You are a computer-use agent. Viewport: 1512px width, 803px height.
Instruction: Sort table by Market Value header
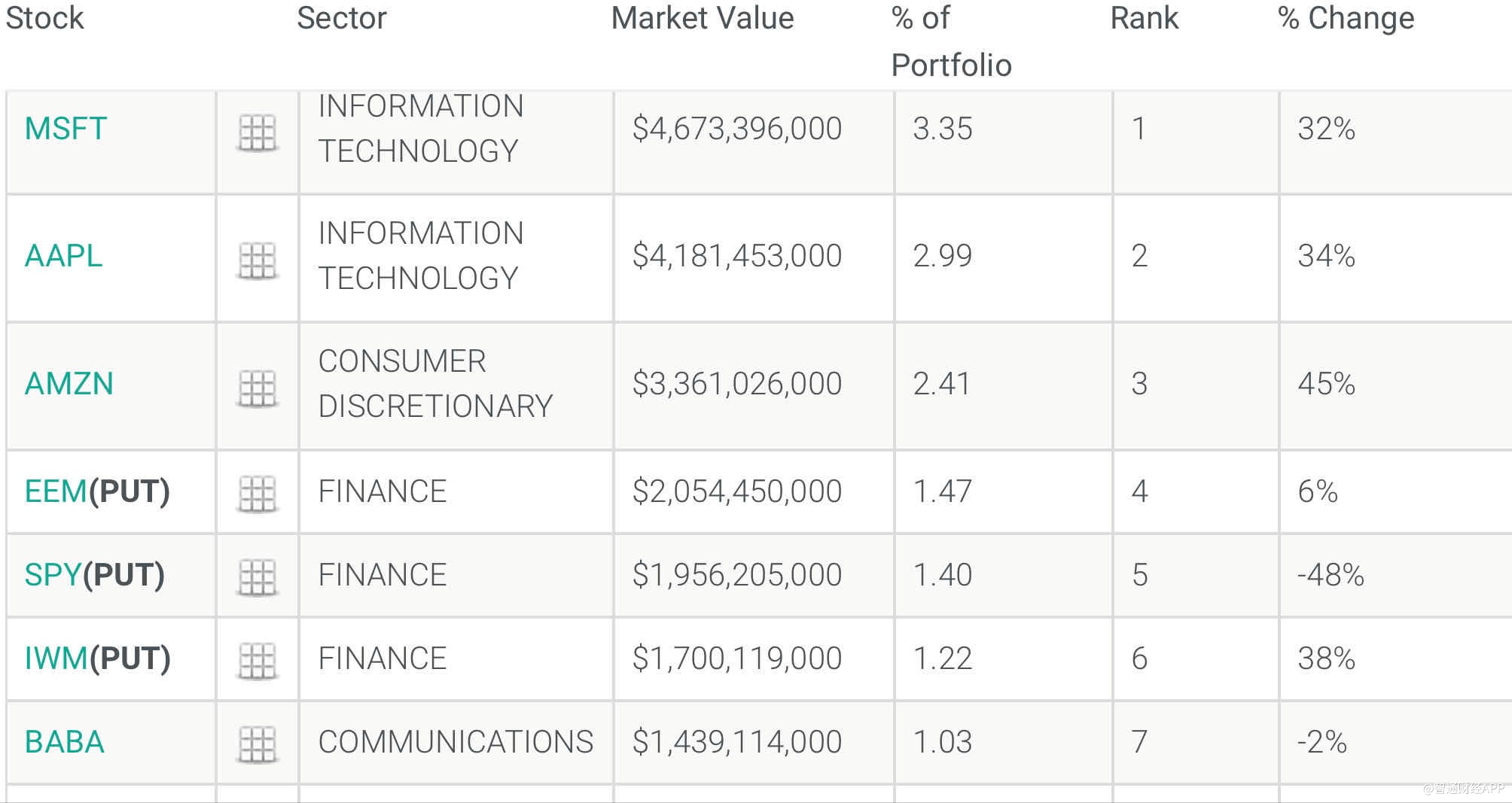(703, 18)
